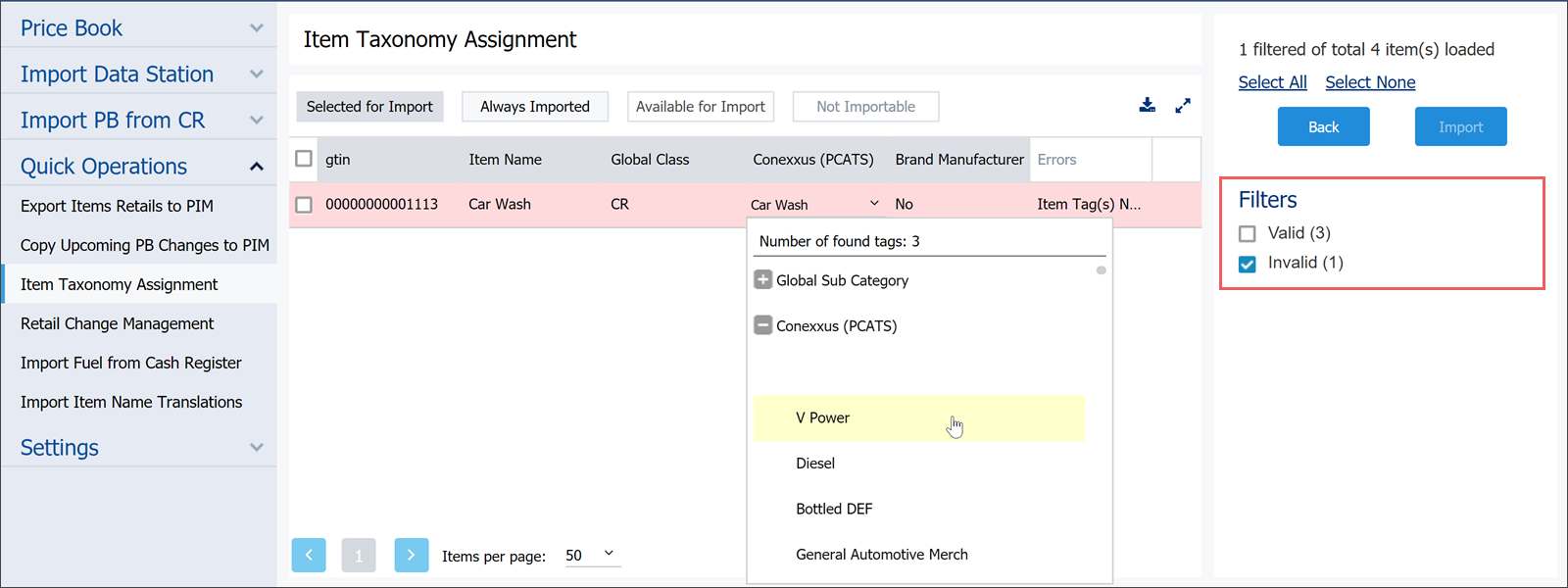This screenshot has height=588, width=1568.
Task: Click the No brand manufacturer cell
Action: pyautogui.click(x=904, y=205)
